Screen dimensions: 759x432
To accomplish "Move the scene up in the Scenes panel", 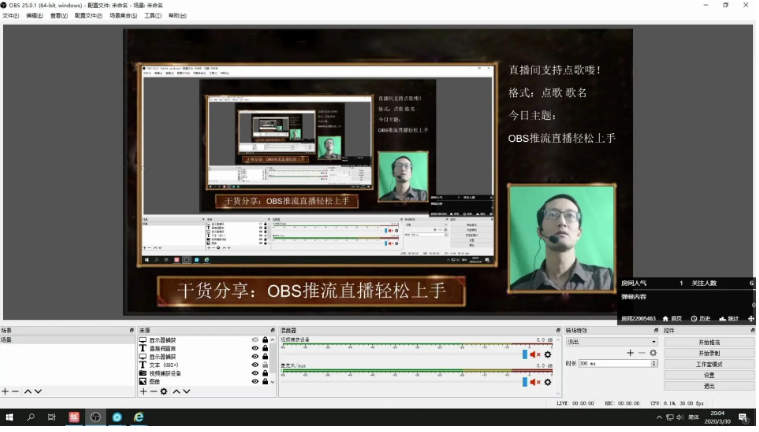I will tap(28, 391).
